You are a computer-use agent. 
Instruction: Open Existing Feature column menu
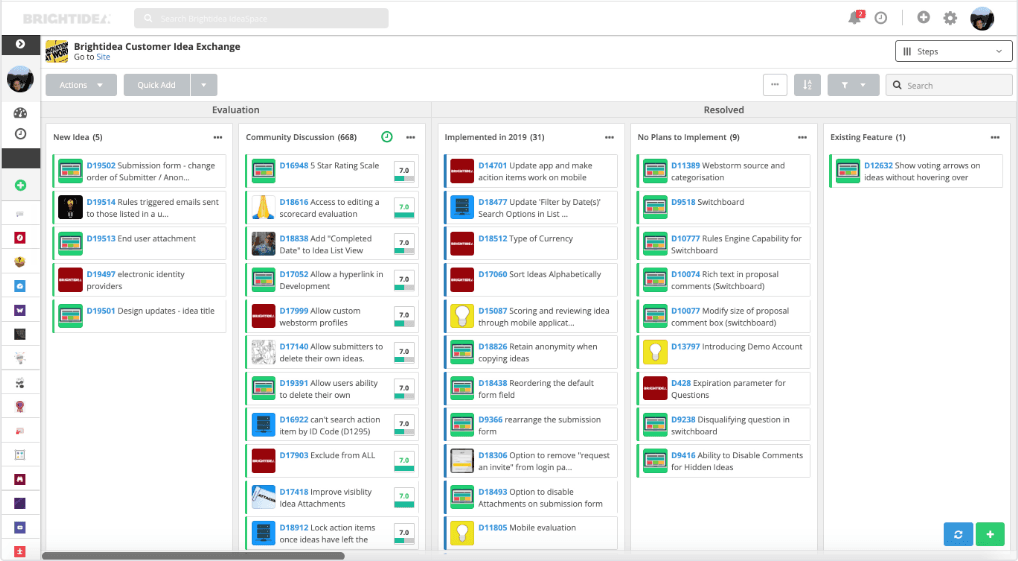point(995,137)
